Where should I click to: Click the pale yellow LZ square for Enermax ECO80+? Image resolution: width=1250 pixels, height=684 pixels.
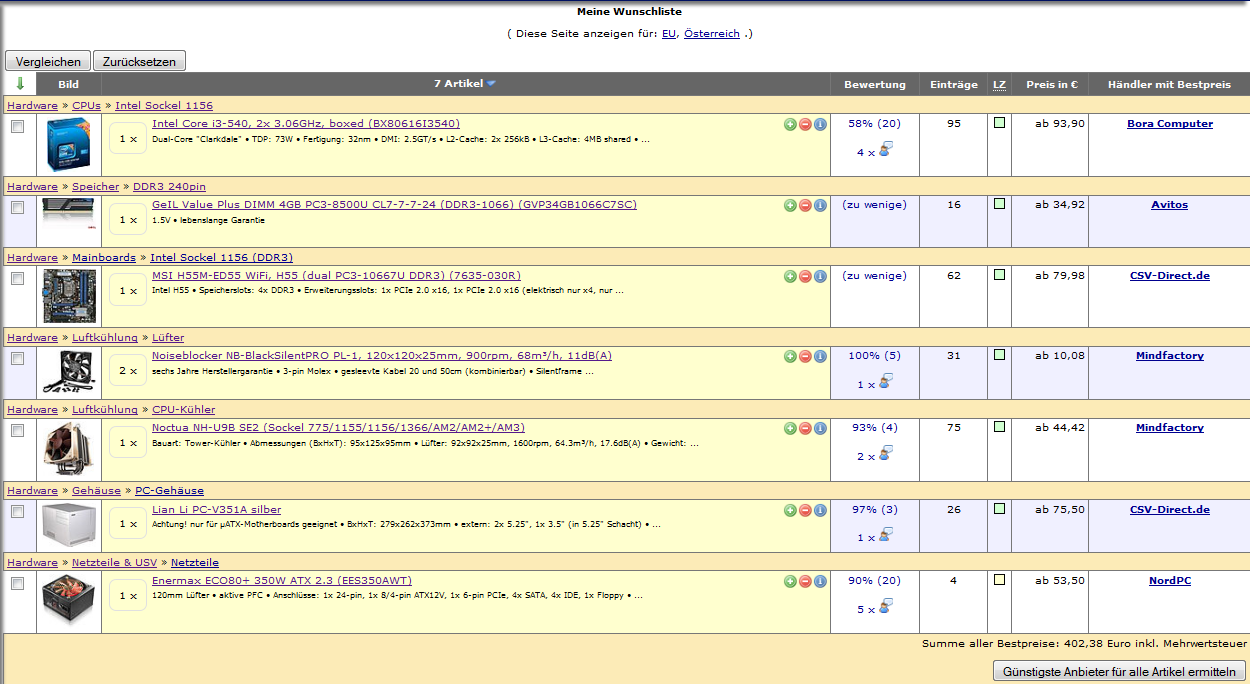pos(999,580)
